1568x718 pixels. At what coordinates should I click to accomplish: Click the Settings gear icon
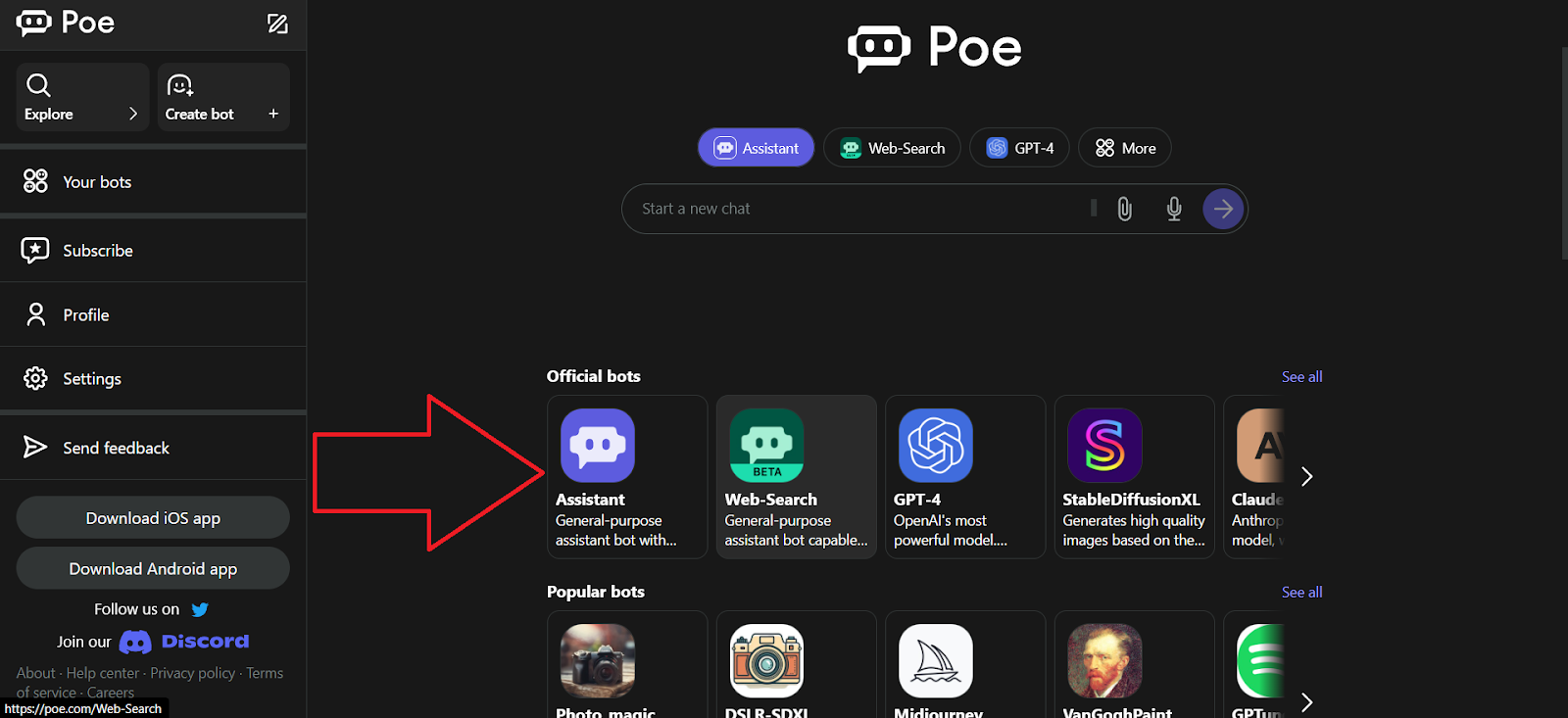tap(35, 378)
